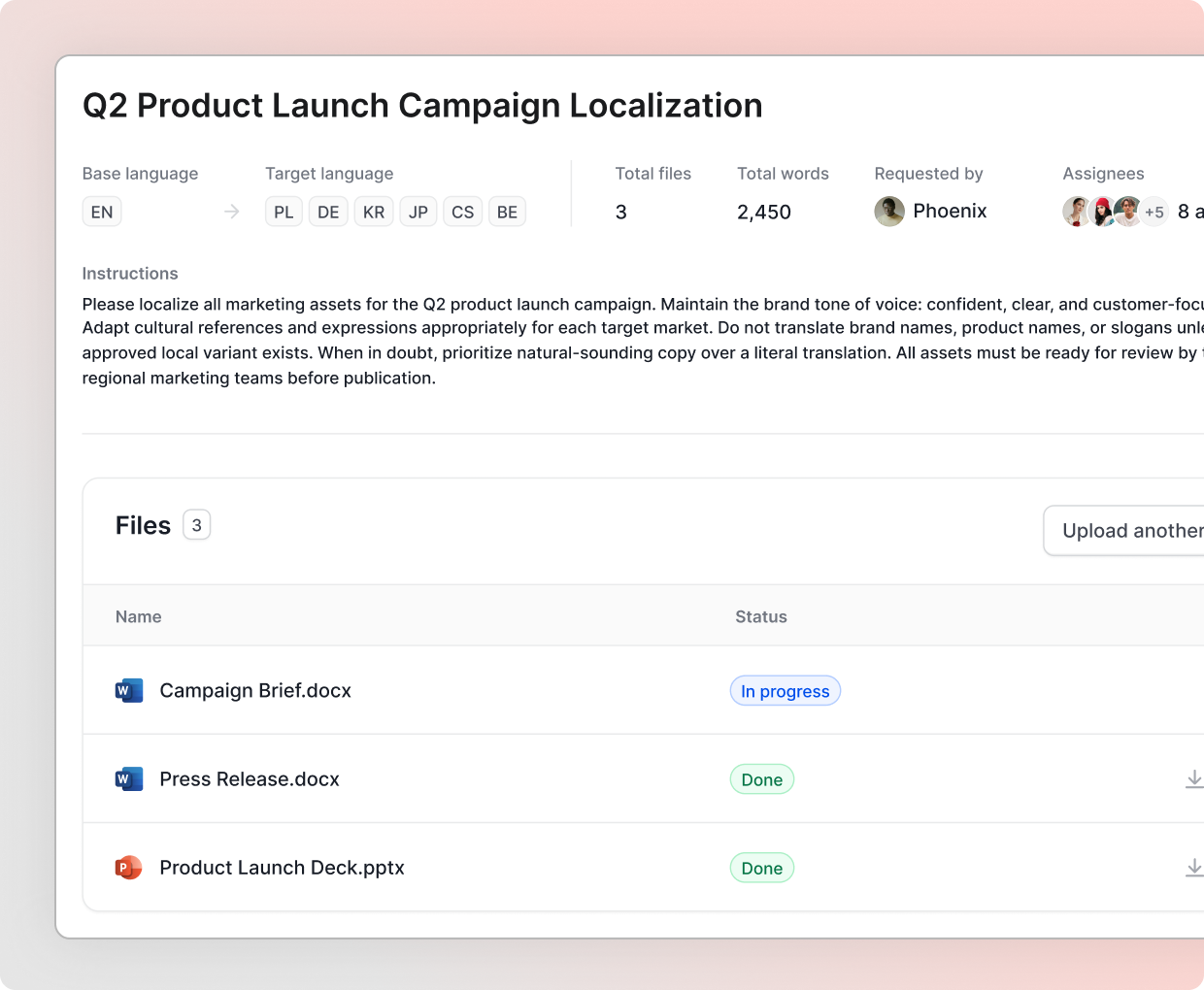This screenshot has width=1204, height=990.
Task: Click the Total words value 2,450
Action: pyautogui.click(x=764, y=212)
